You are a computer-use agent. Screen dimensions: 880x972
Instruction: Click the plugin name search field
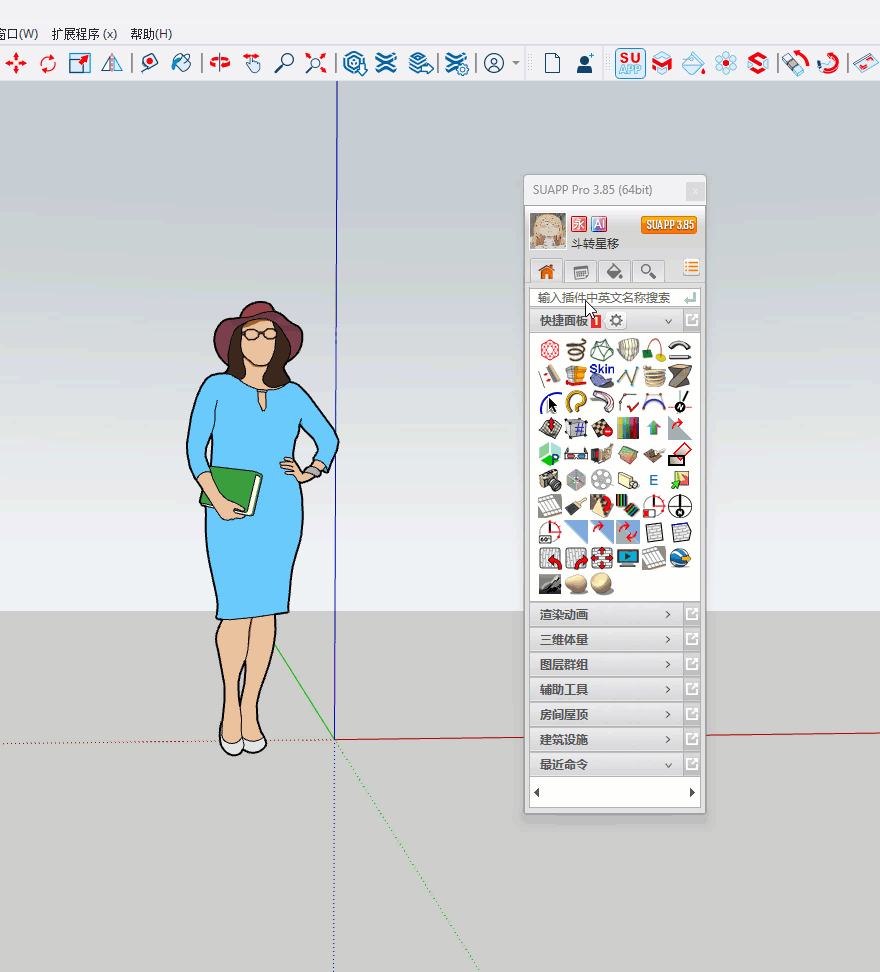click(606, 298)
